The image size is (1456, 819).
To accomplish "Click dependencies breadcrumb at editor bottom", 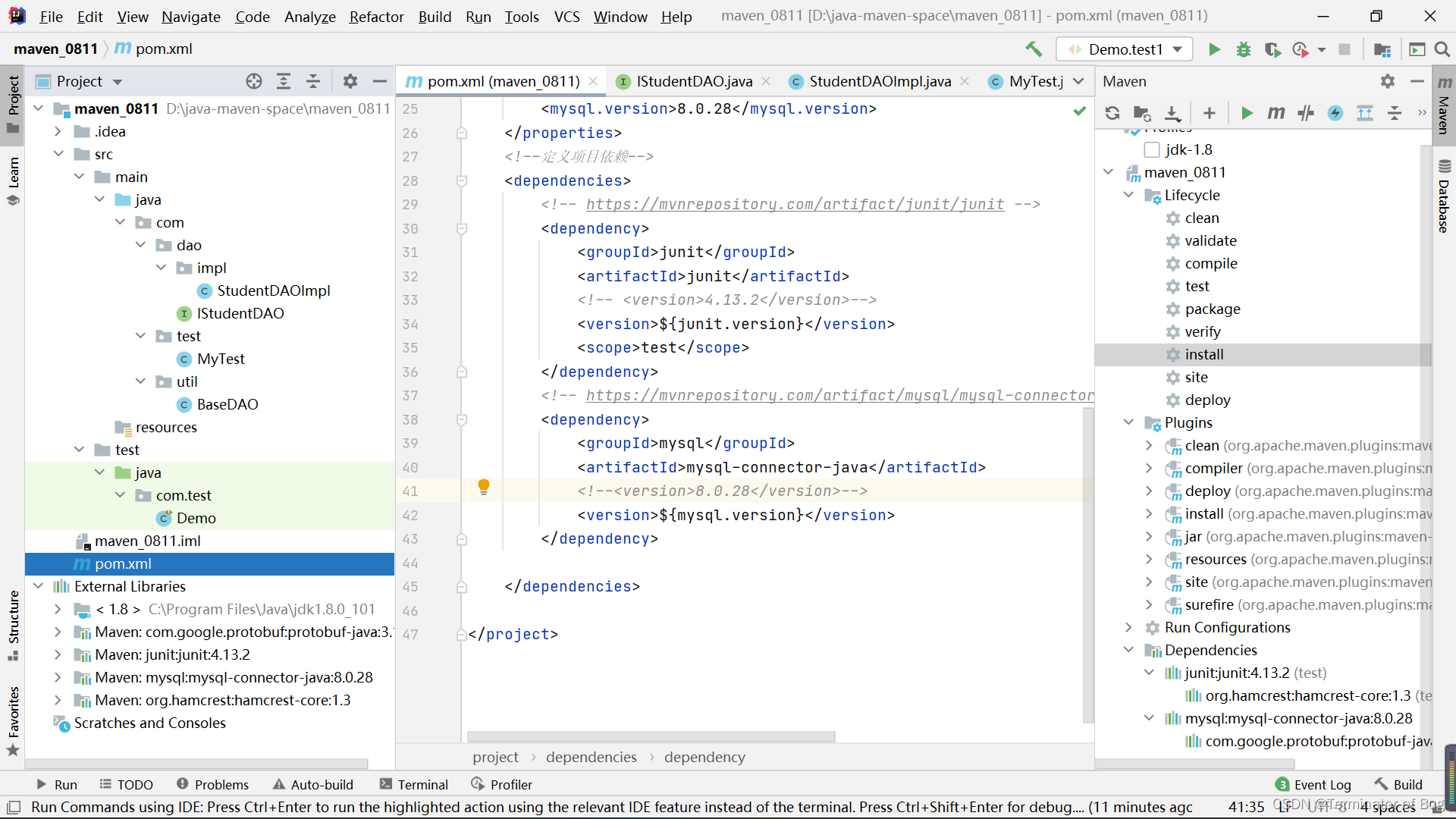I will (x=591, y=757).
